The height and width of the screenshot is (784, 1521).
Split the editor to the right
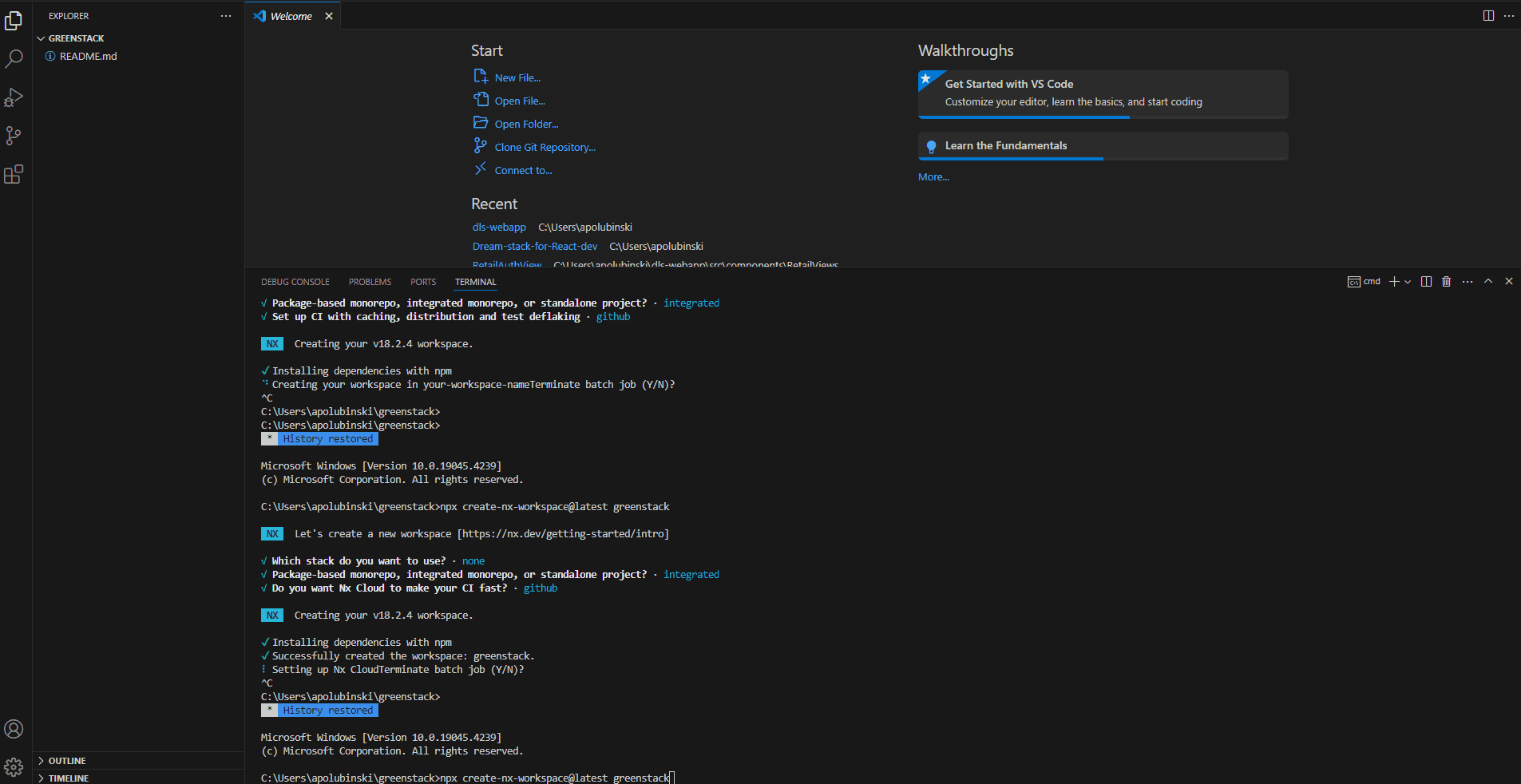click(x=1488, y=16)
